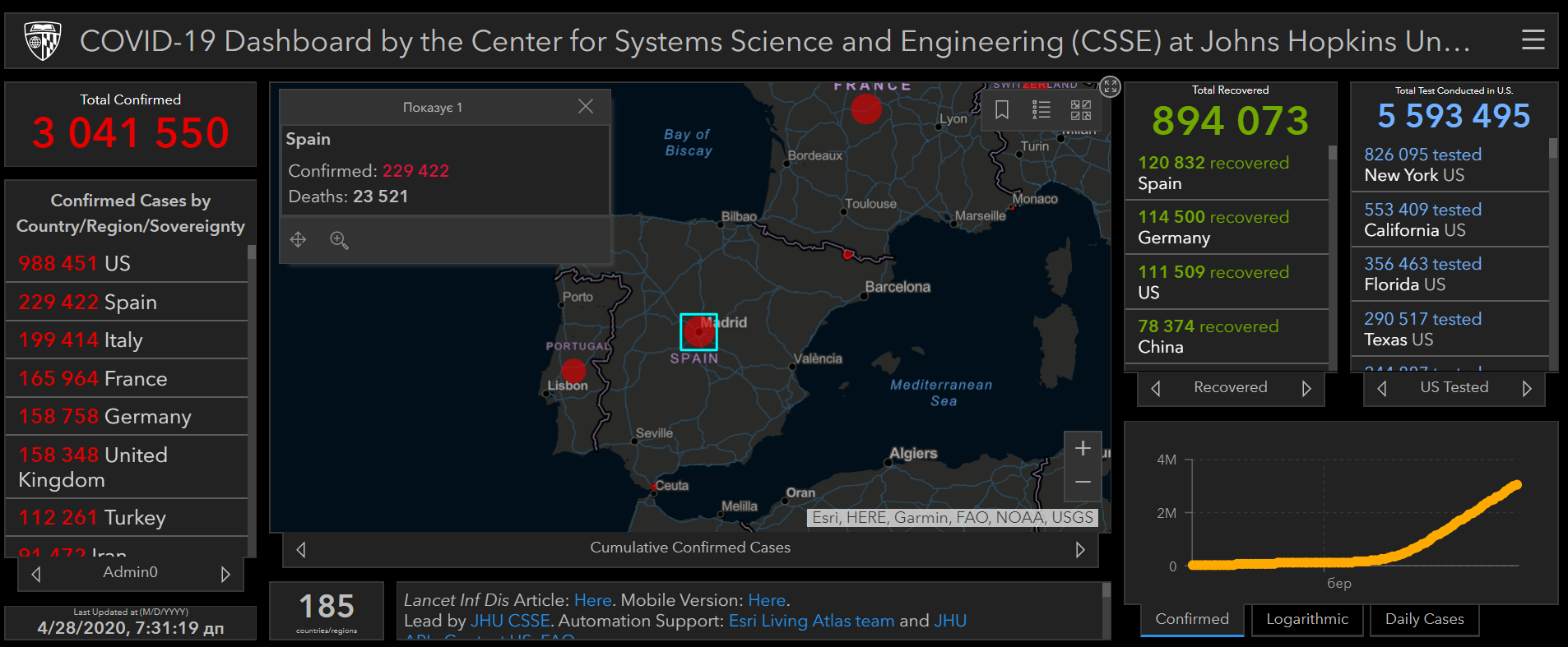
Task: Switch to the Logarithmic chart tab
Action: (1307, 619)
